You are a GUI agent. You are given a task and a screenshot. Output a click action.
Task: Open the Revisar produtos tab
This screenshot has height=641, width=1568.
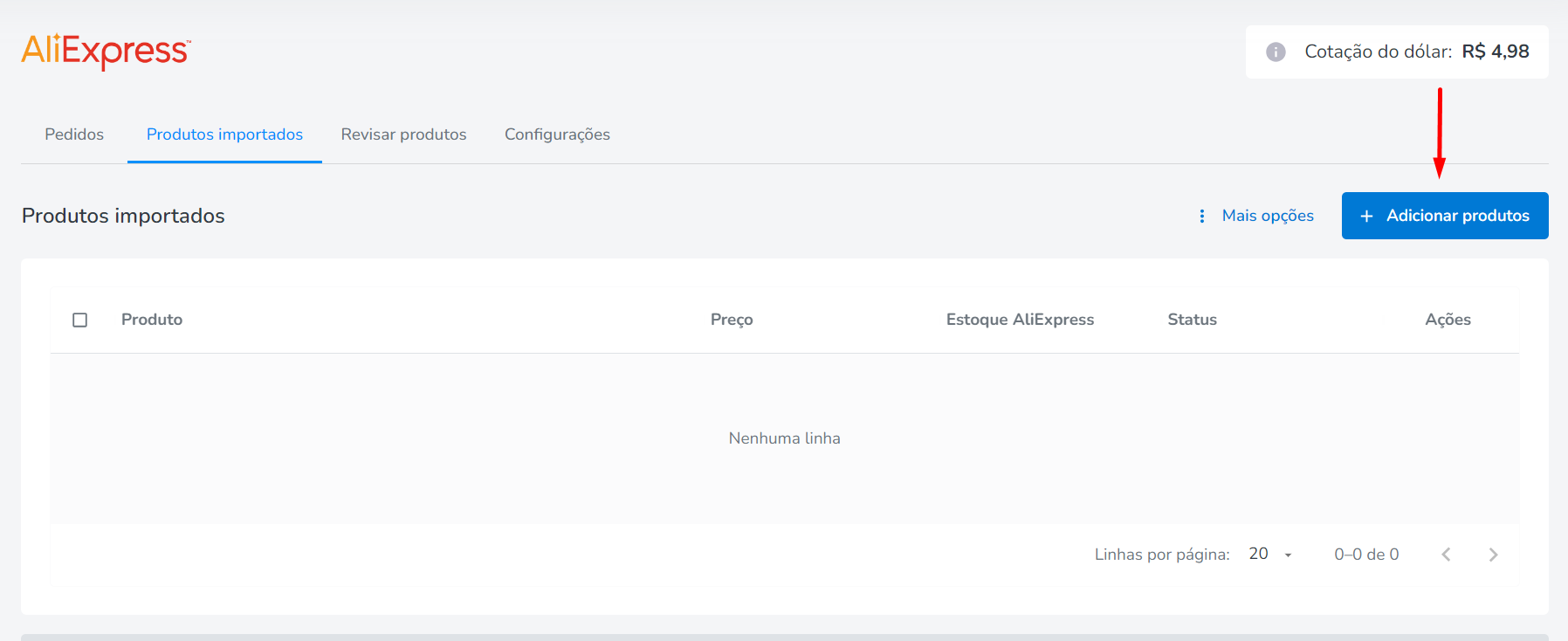pyautogui.click(x=403, y=134)
